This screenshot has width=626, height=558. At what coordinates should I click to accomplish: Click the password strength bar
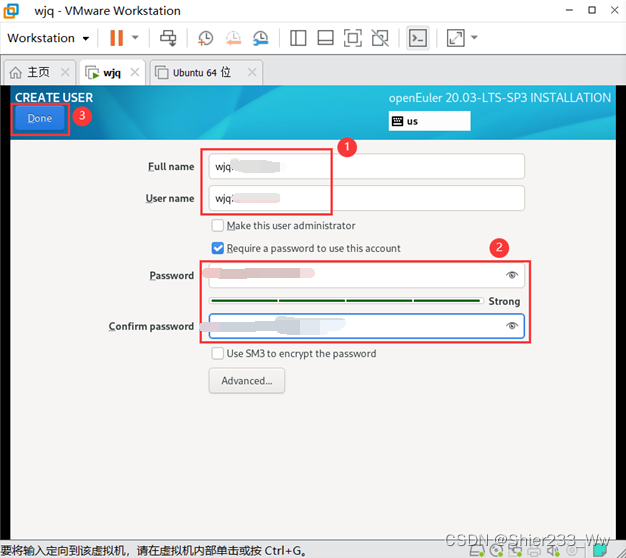[346, 301]
